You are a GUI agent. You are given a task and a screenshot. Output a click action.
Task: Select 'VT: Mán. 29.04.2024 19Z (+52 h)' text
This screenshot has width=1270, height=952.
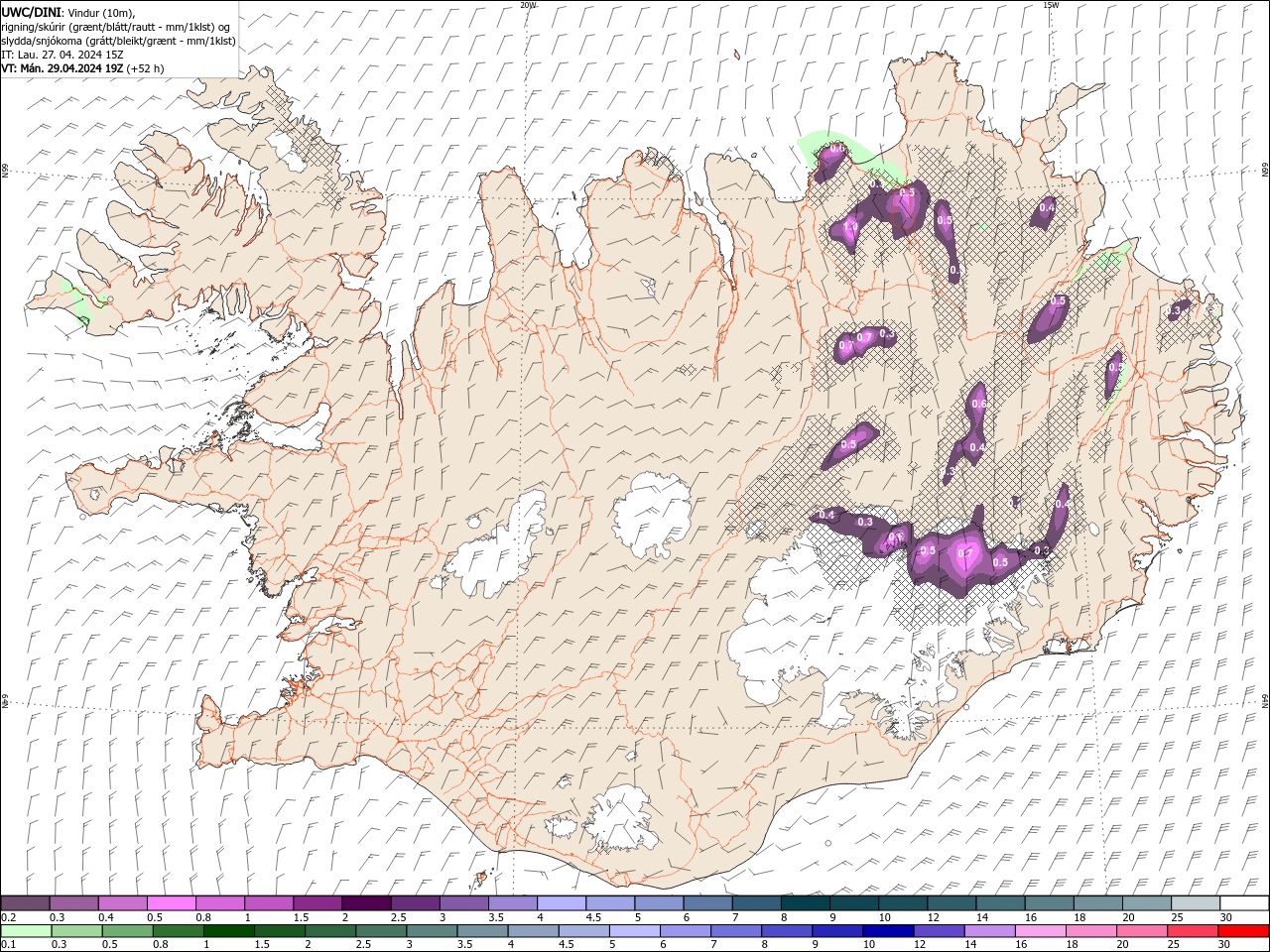83,68
